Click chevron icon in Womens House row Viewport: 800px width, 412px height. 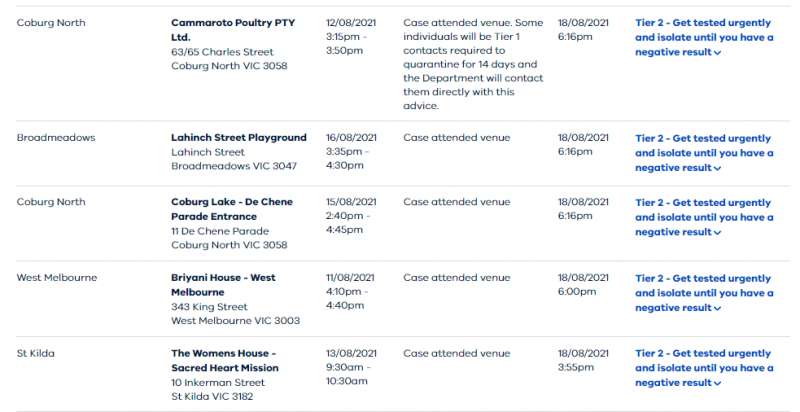click(x=718, y=384)
